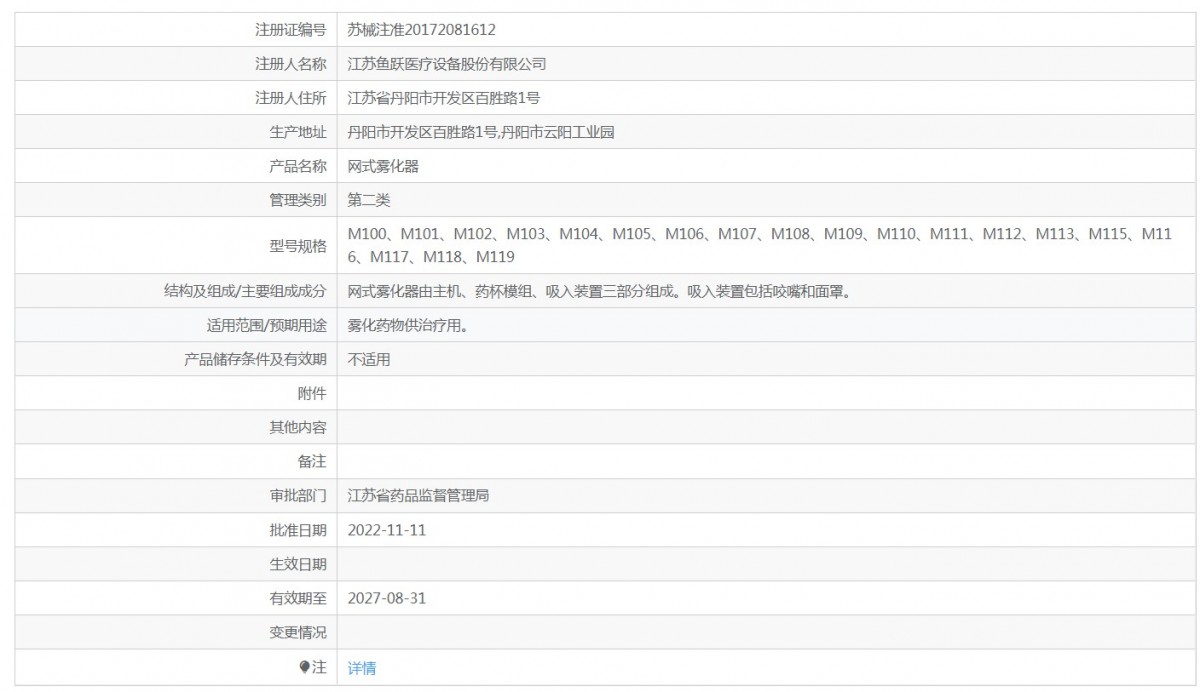Select product name 网式雾化器
Image resolution: width=1200 pixels, height=692 pixels.
383,166
